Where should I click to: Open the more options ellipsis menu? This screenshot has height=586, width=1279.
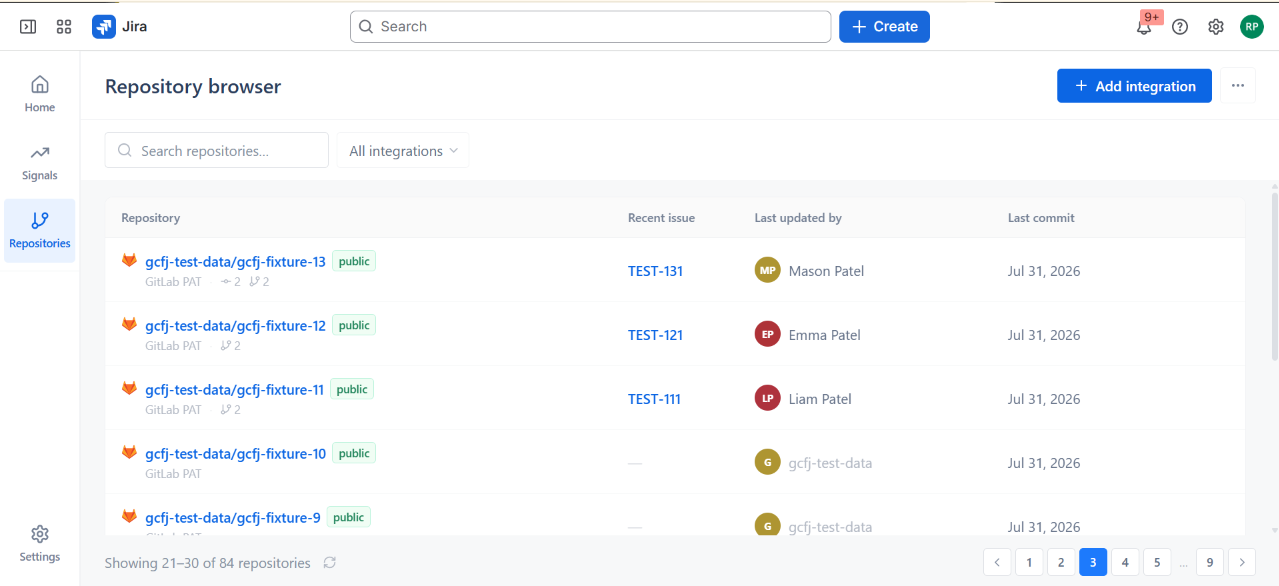click(1238, 86)
